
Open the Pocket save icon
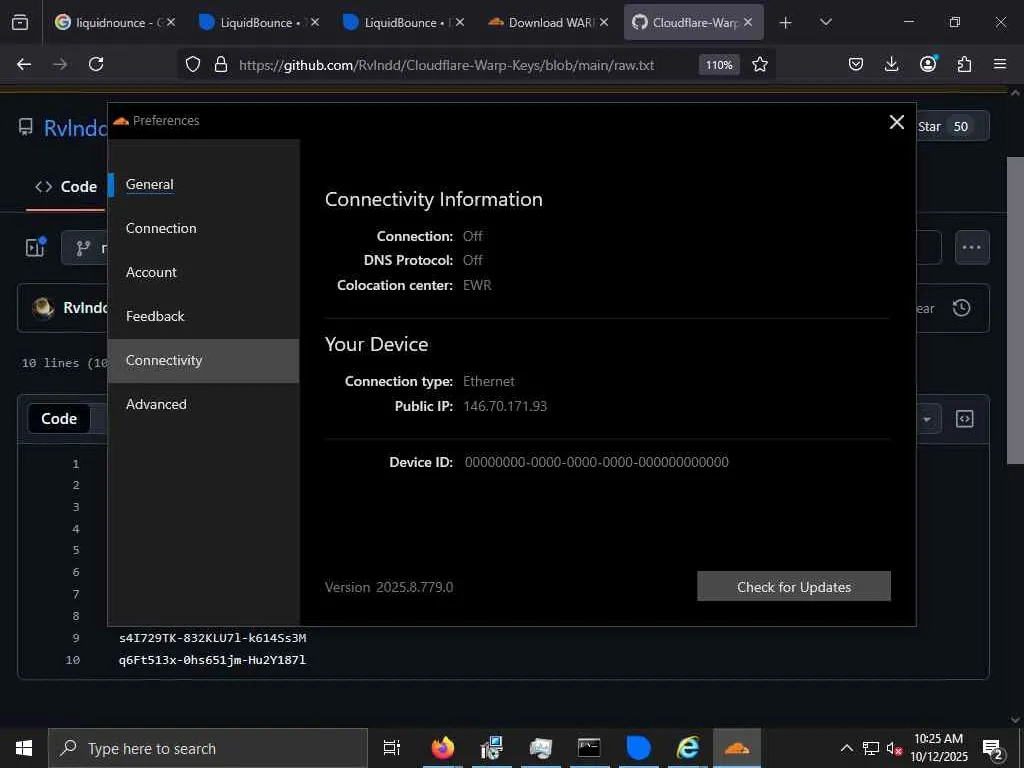(x=856, y=64)
